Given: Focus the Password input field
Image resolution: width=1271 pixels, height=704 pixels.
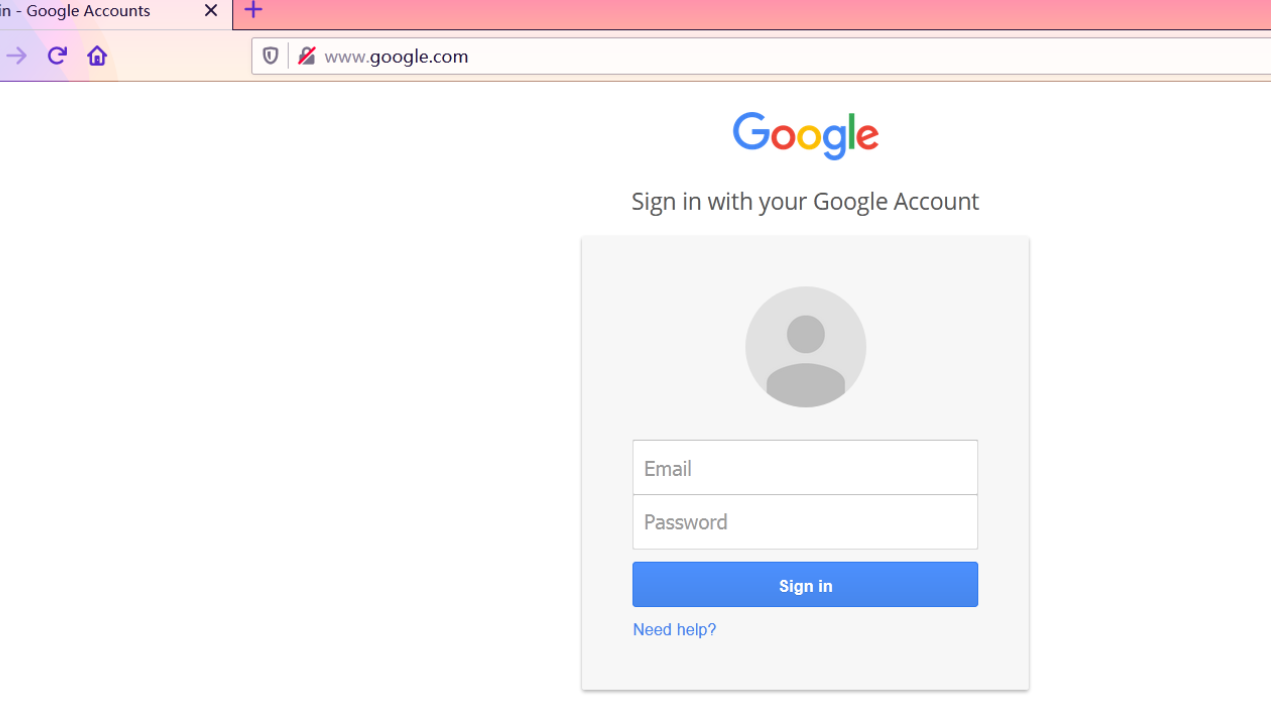Looking at the screenshot, I should 805,522.
